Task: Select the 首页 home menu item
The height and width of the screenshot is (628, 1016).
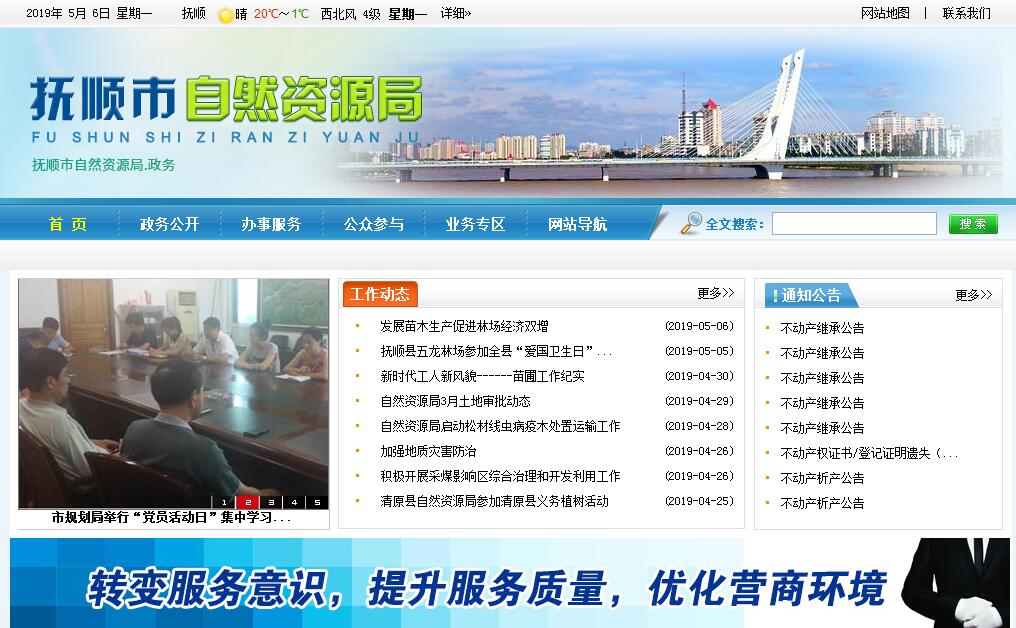Action: 68,224
